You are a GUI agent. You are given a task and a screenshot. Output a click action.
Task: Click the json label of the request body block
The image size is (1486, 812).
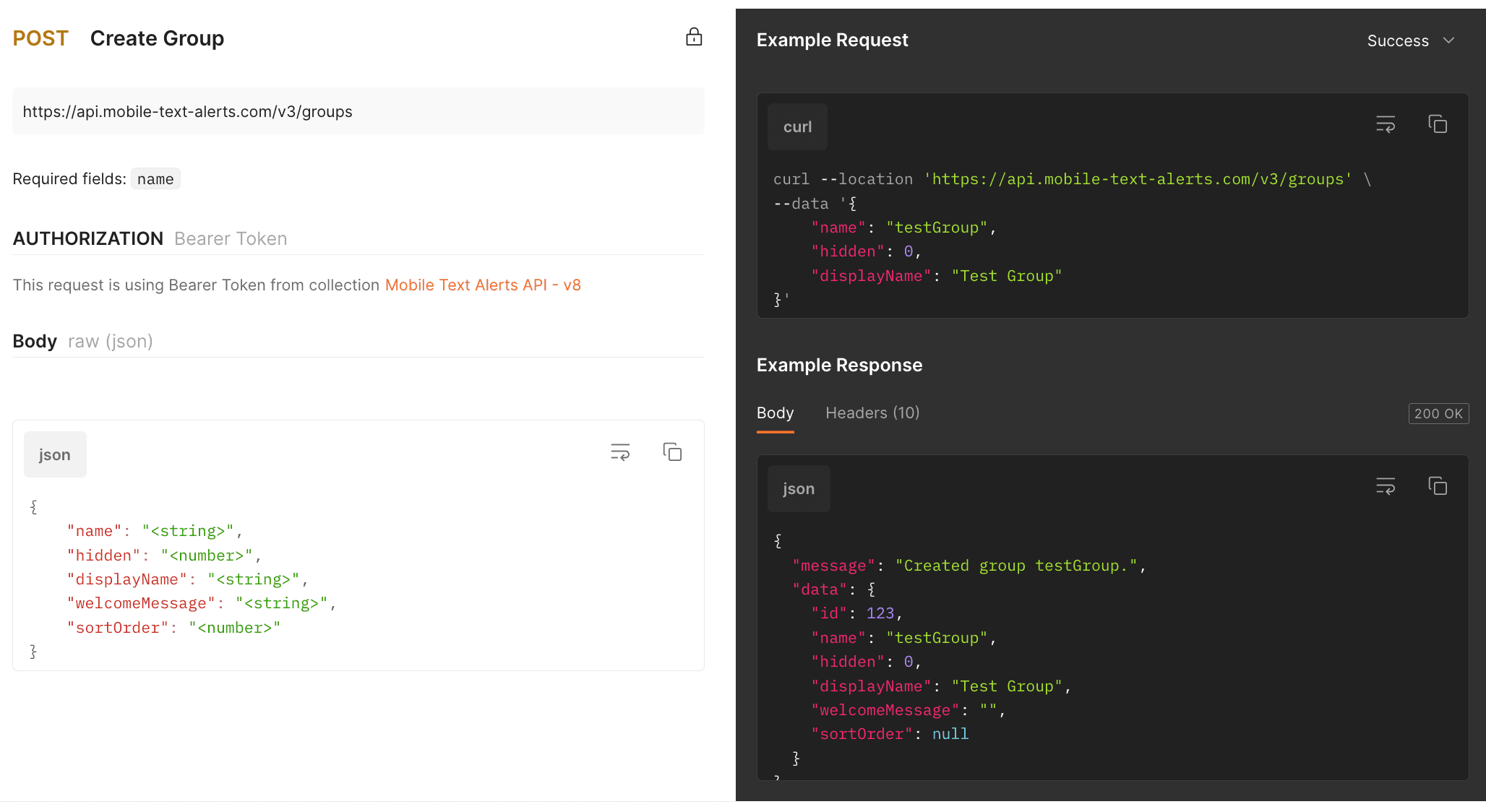point(55,454)
